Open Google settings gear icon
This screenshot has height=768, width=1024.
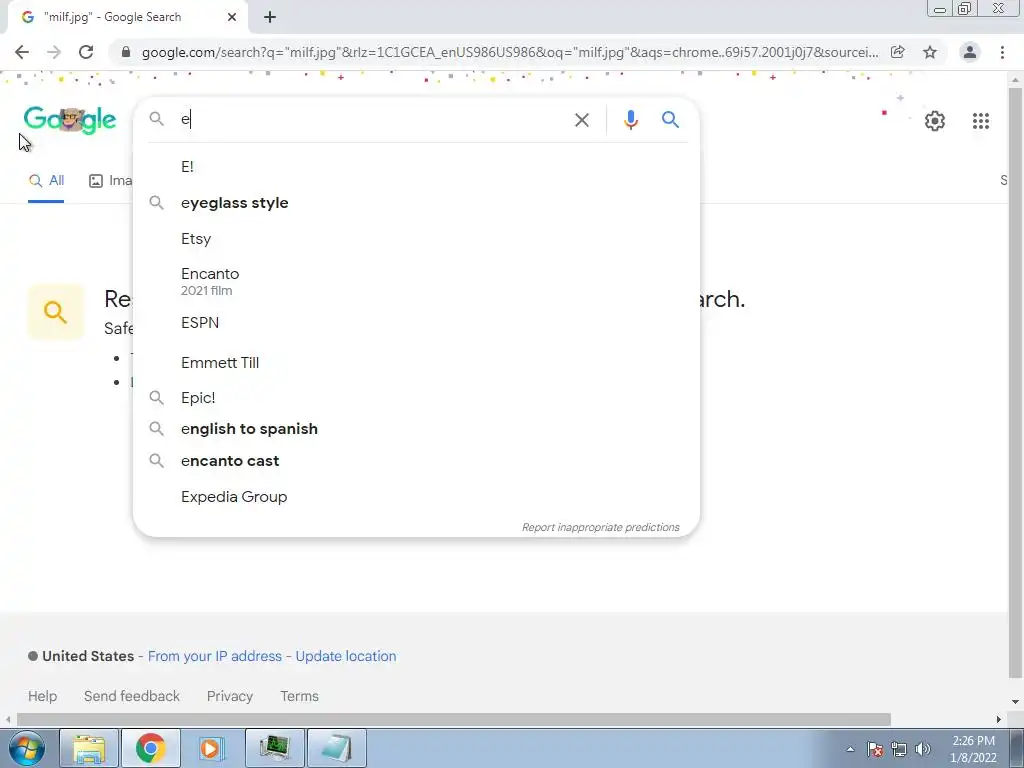(935, 121)
